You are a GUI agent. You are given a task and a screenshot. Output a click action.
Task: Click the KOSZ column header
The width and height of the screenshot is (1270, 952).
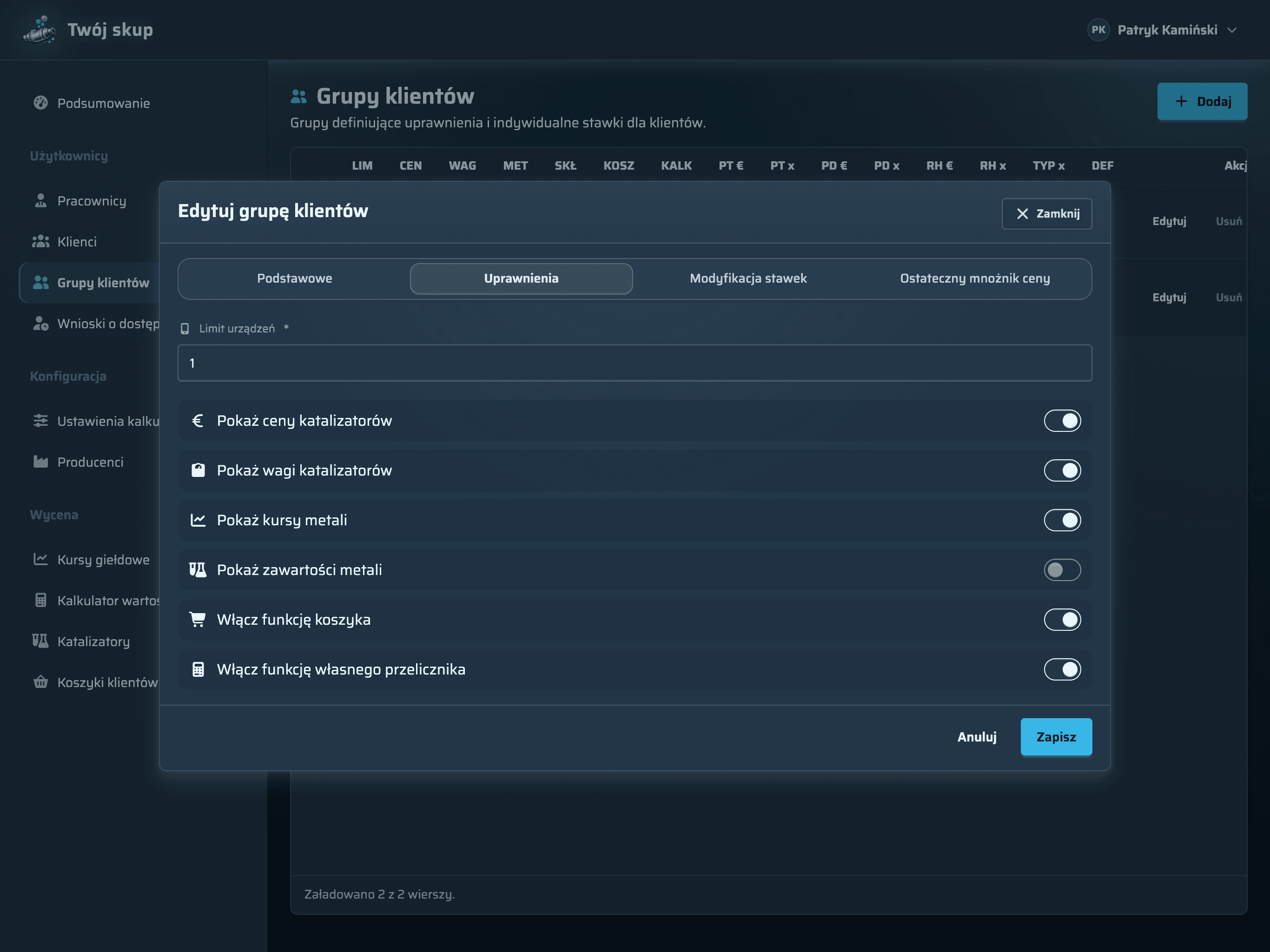coord(618,165)
